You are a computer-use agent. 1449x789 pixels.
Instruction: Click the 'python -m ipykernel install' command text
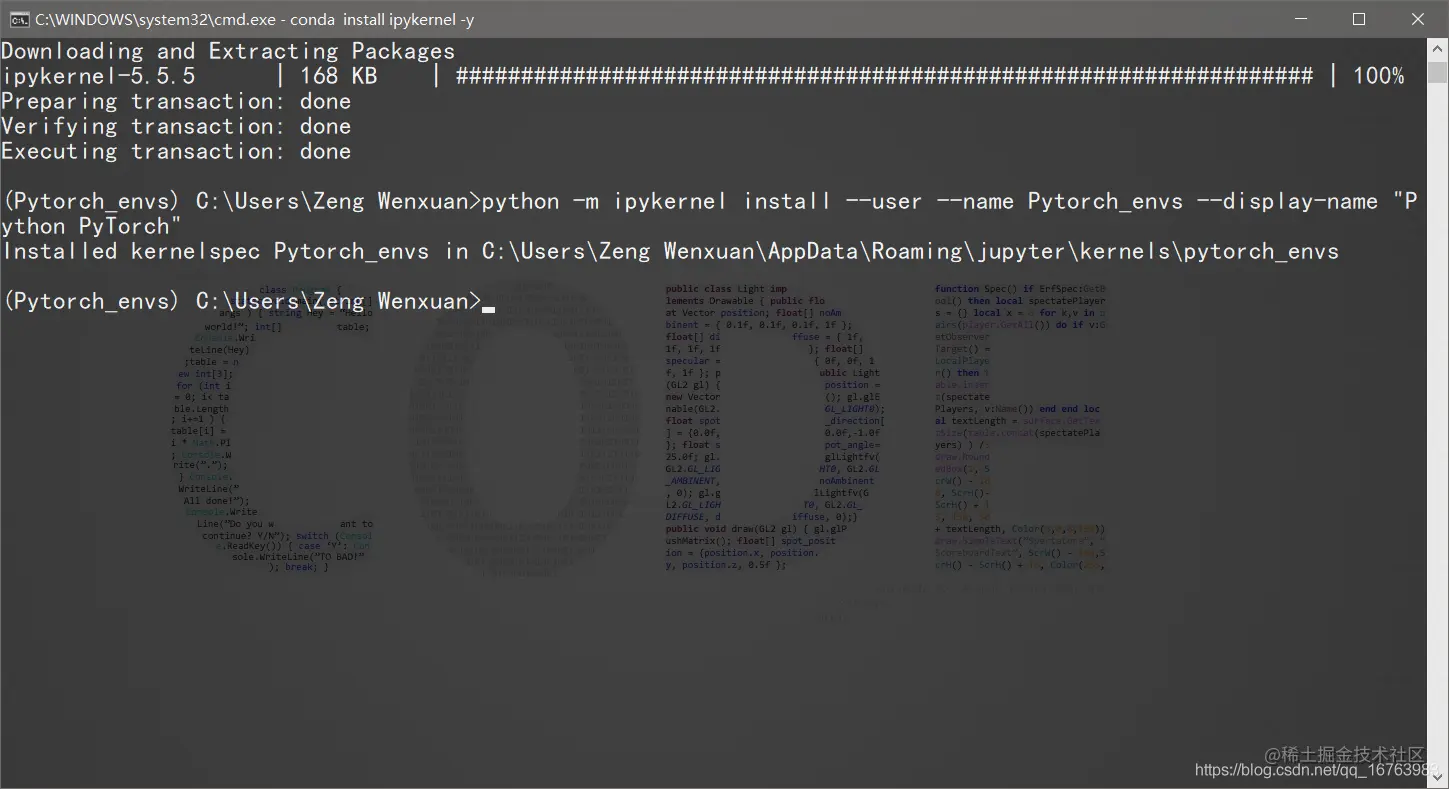point(656,201)
